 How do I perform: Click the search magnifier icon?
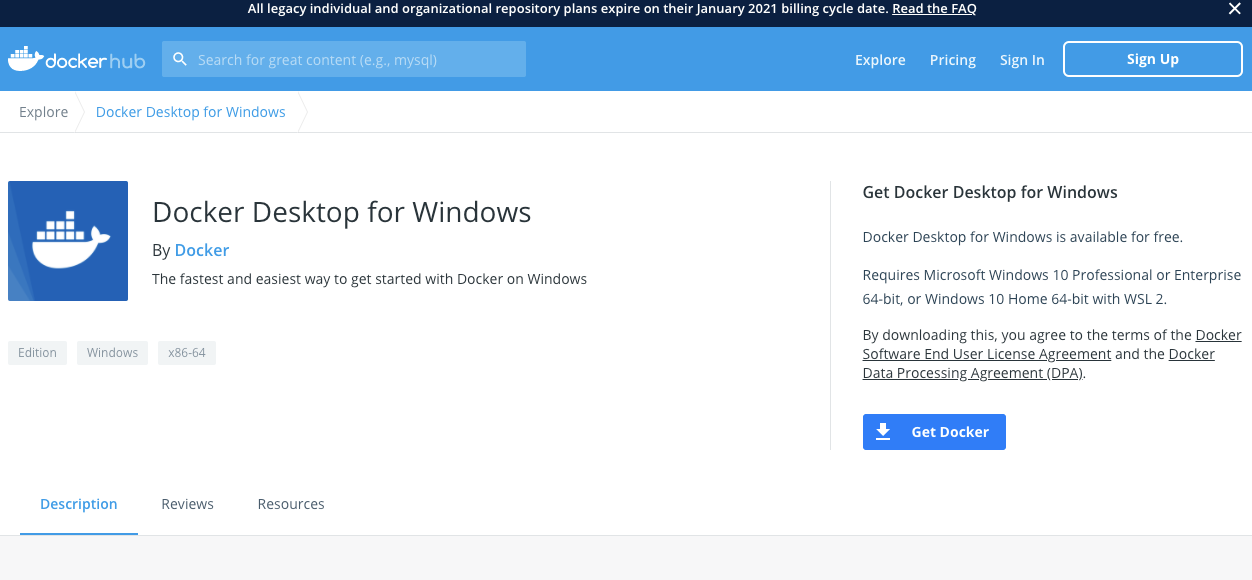(x=180, y=59)
